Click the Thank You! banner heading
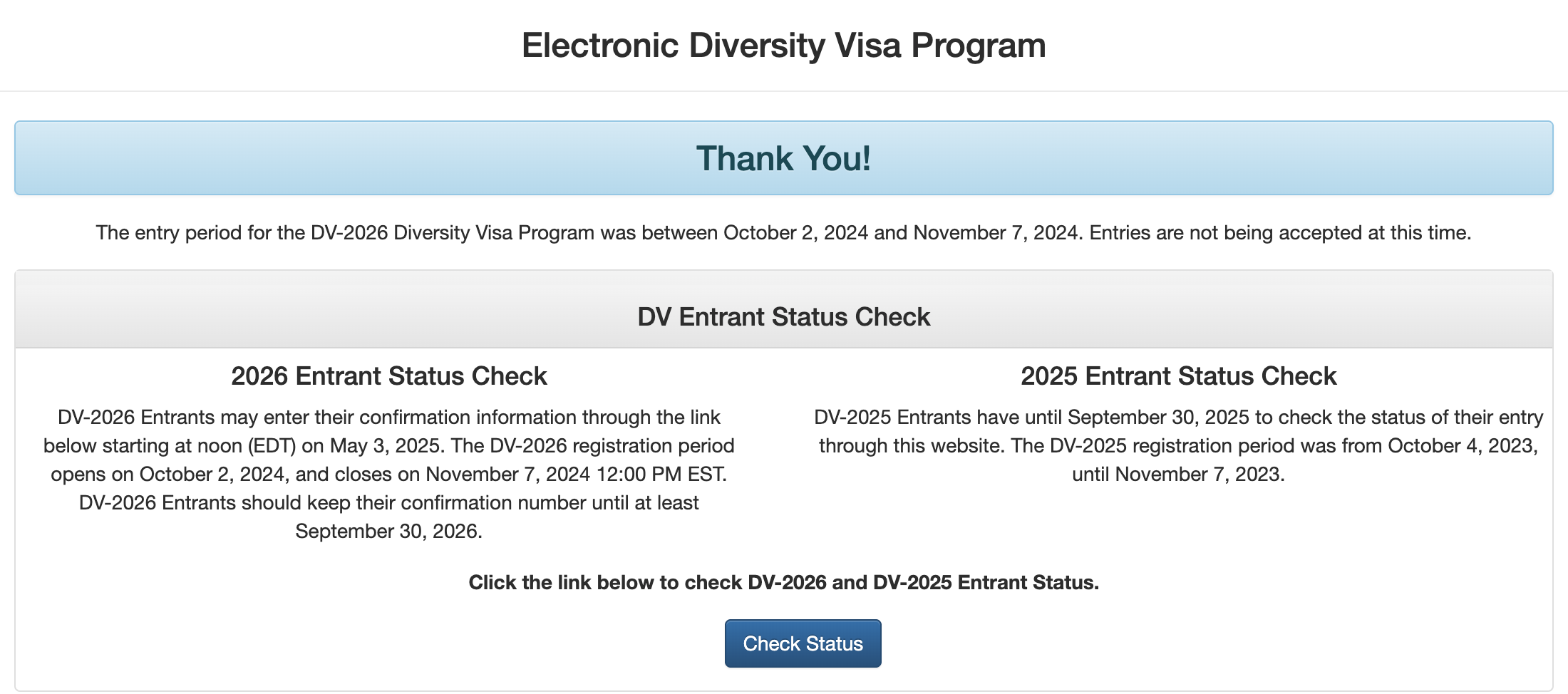Screen dimensions: 1568x694 tap(783, 158)
